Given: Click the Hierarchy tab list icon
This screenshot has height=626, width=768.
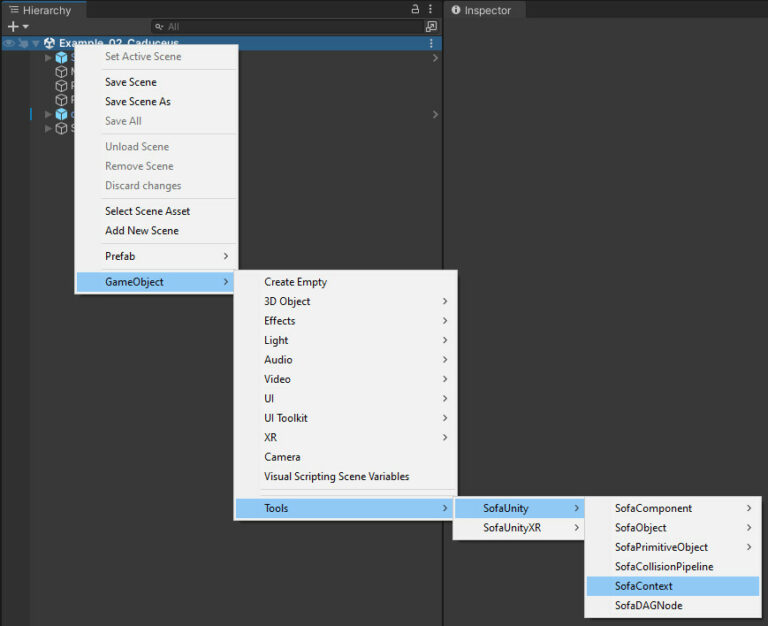Looking at the screenshot, I should 13,10.
